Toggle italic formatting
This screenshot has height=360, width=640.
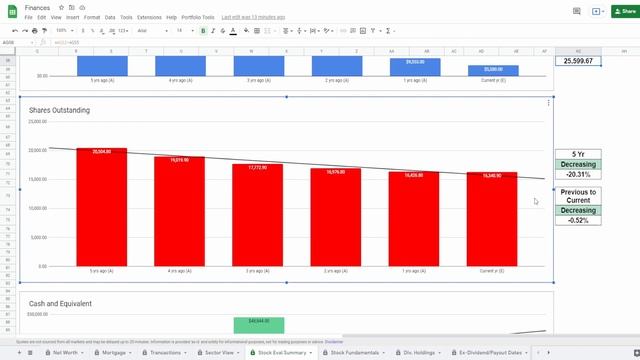click(213, 31)
